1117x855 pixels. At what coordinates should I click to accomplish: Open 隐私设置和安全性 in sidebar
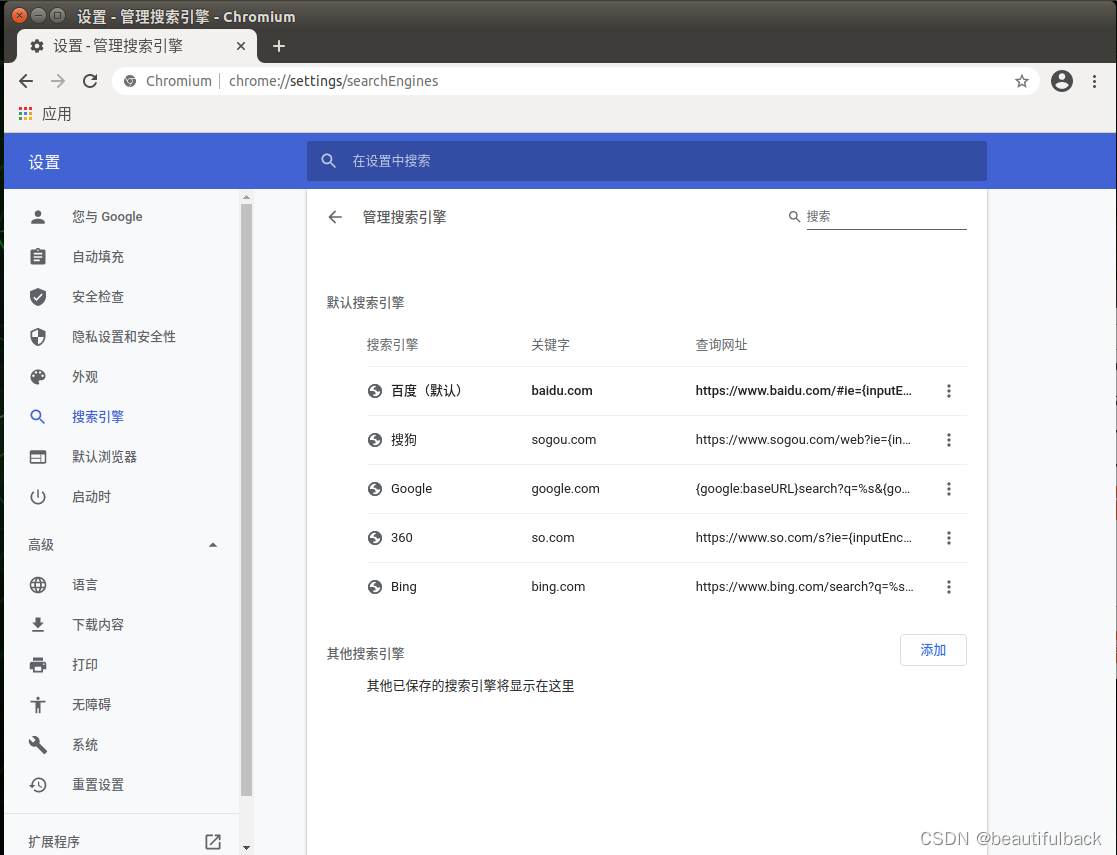(122, 337)
